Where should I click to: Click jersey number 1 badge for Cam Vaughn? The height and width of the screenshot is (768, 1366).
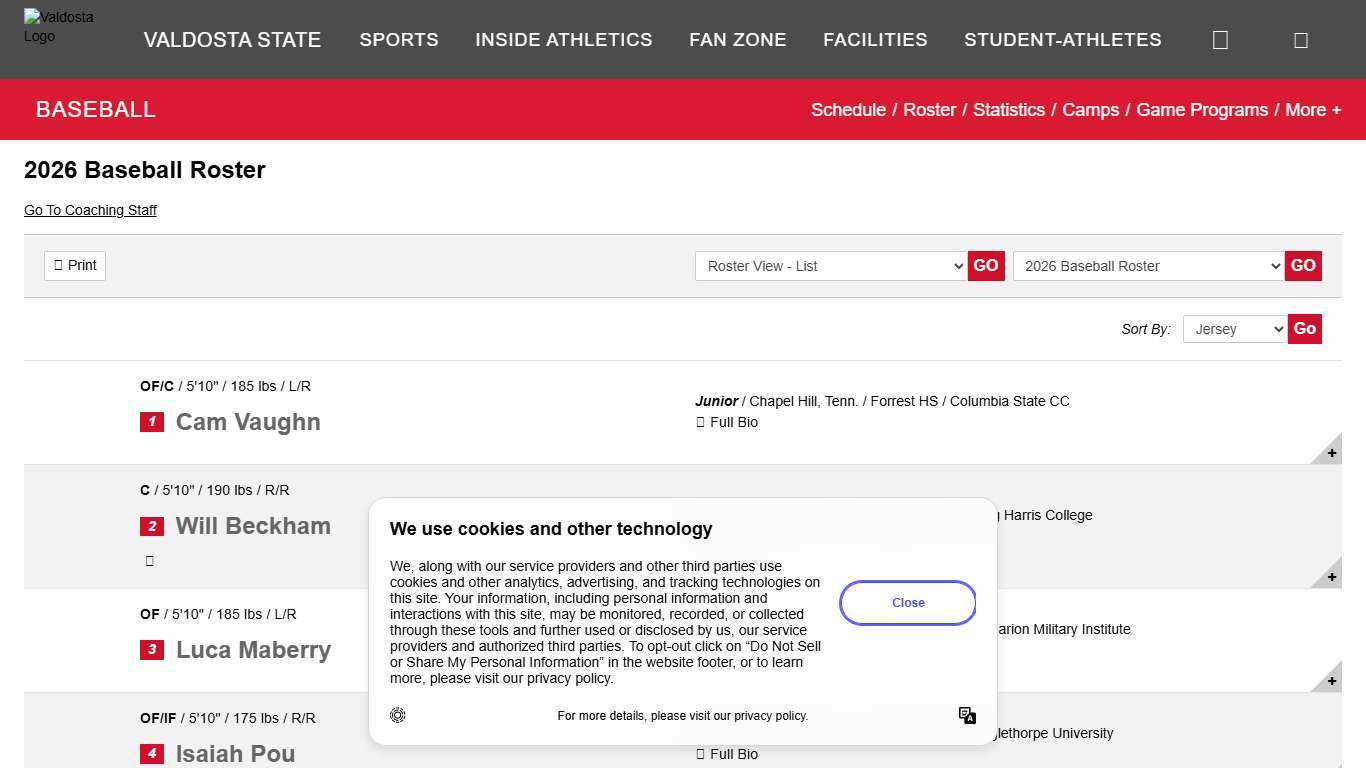tap(152, 422)
